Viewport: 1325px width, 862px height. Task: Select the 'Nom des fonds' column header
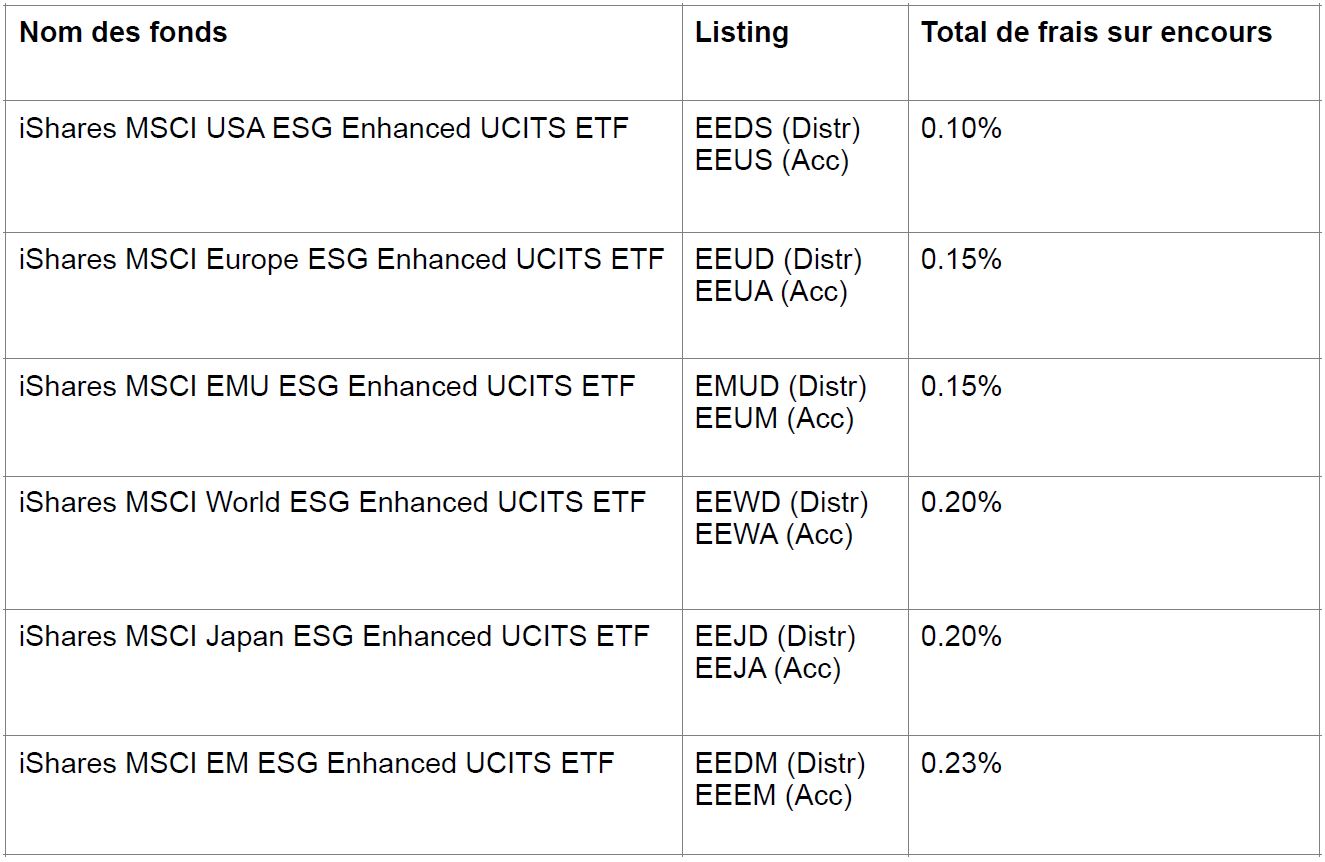pos(123,33)
